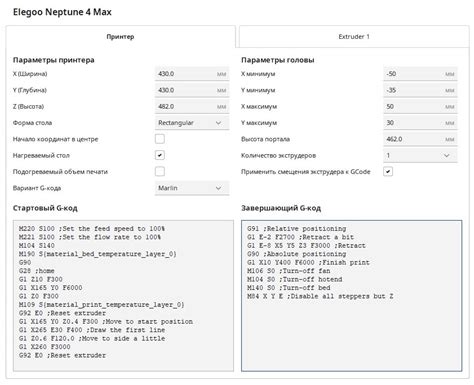Toggle Начало координат в центре checkbox
Screen dimensions: 474x385
(x=160, y=139)
